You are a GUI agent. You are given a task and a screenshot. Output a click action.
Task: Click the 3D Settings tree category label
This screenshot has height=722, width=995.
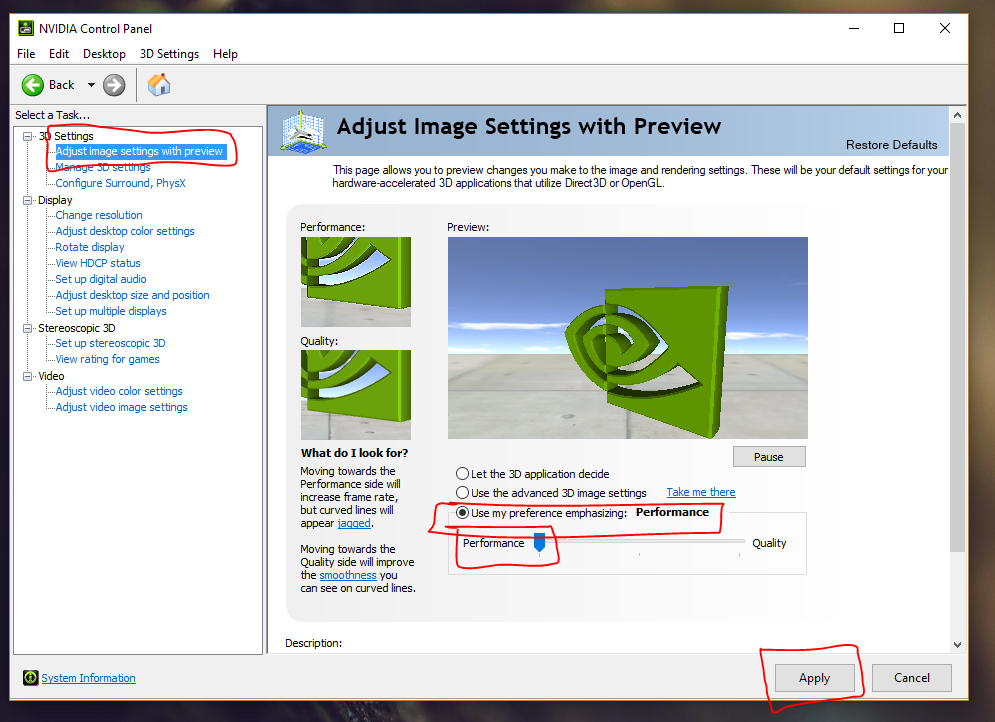click(66, 136)
